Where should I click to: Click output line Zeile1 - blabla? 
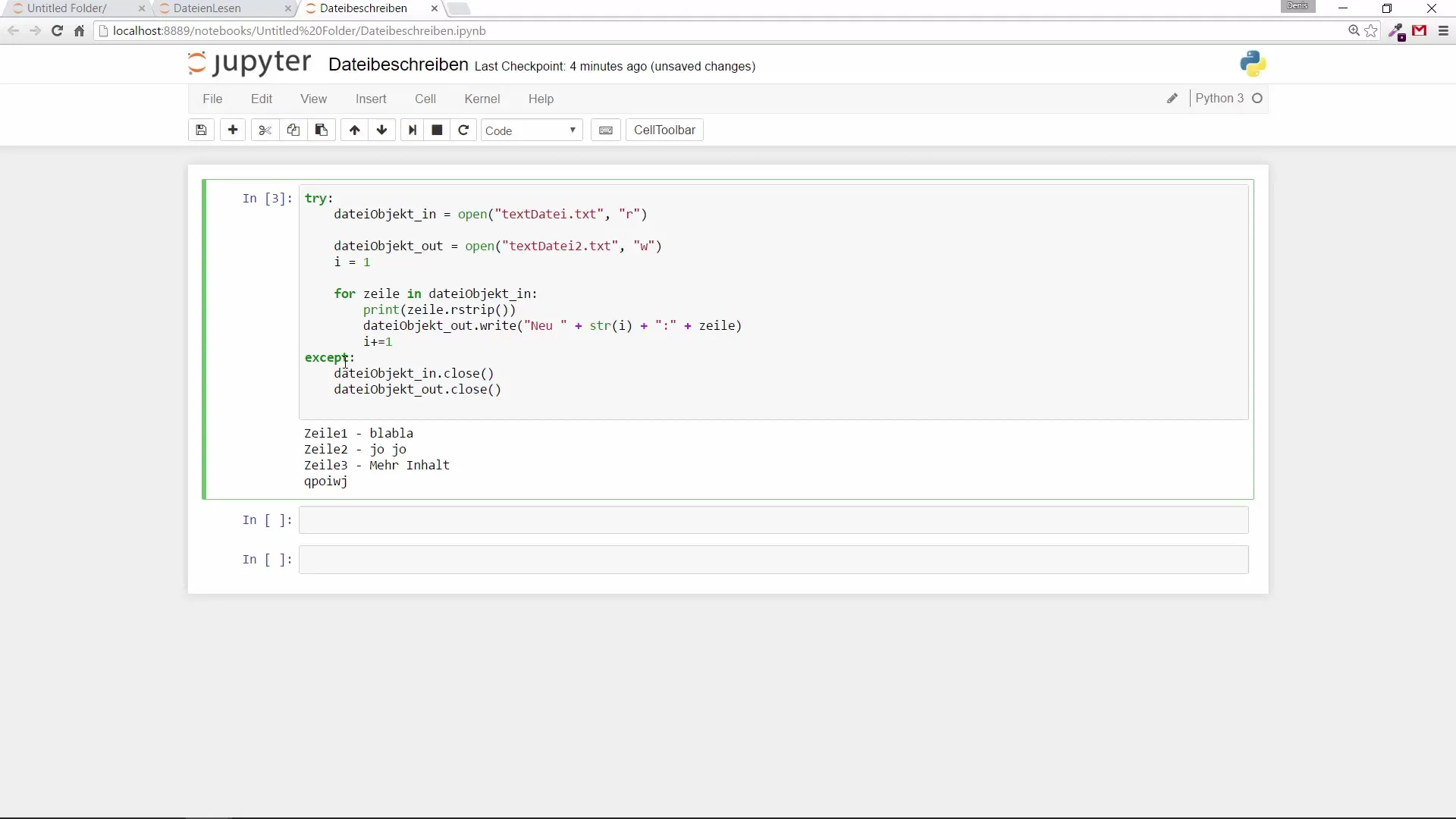359,434
